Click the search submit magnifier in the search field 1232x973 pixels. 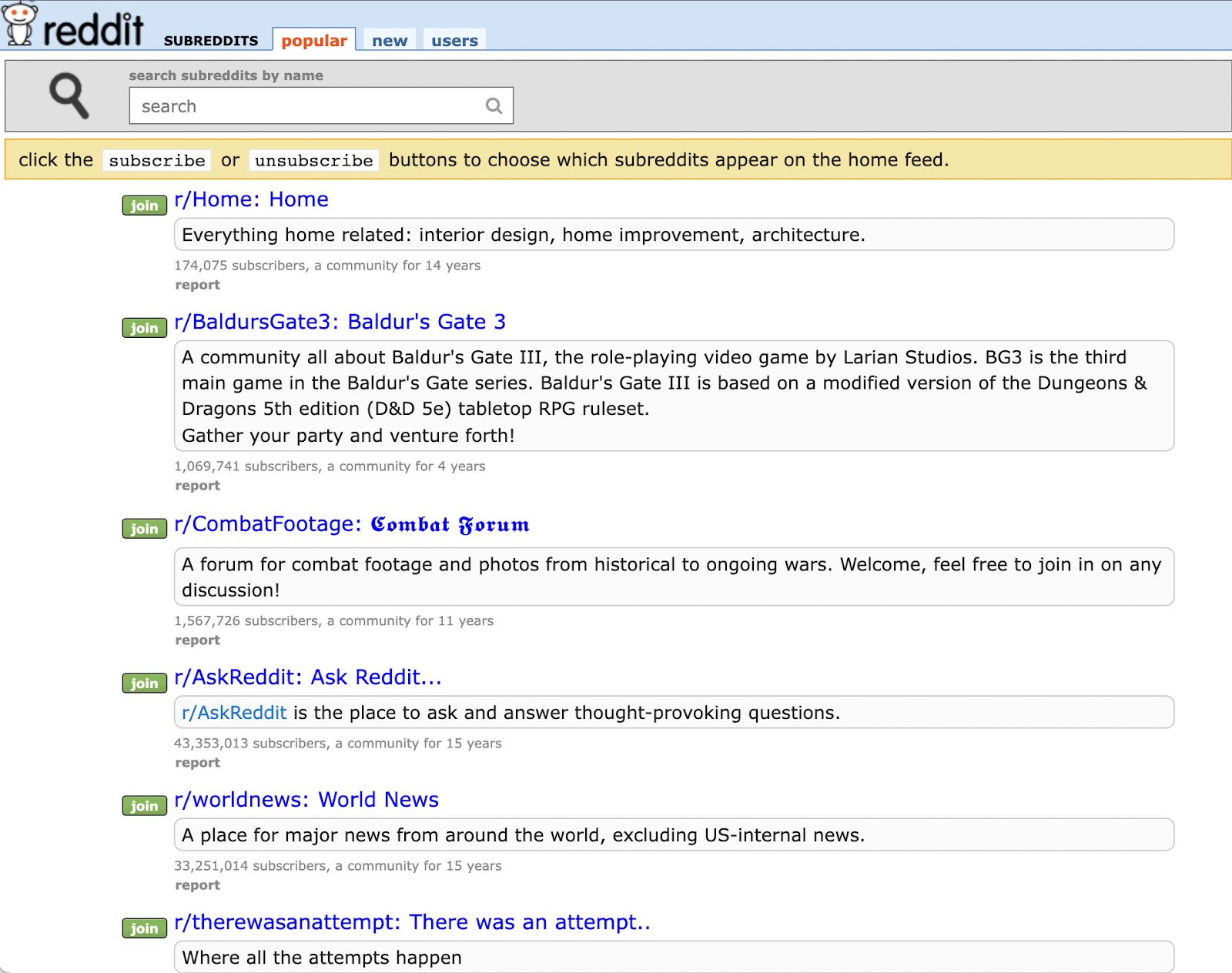(x=494, y=106)
